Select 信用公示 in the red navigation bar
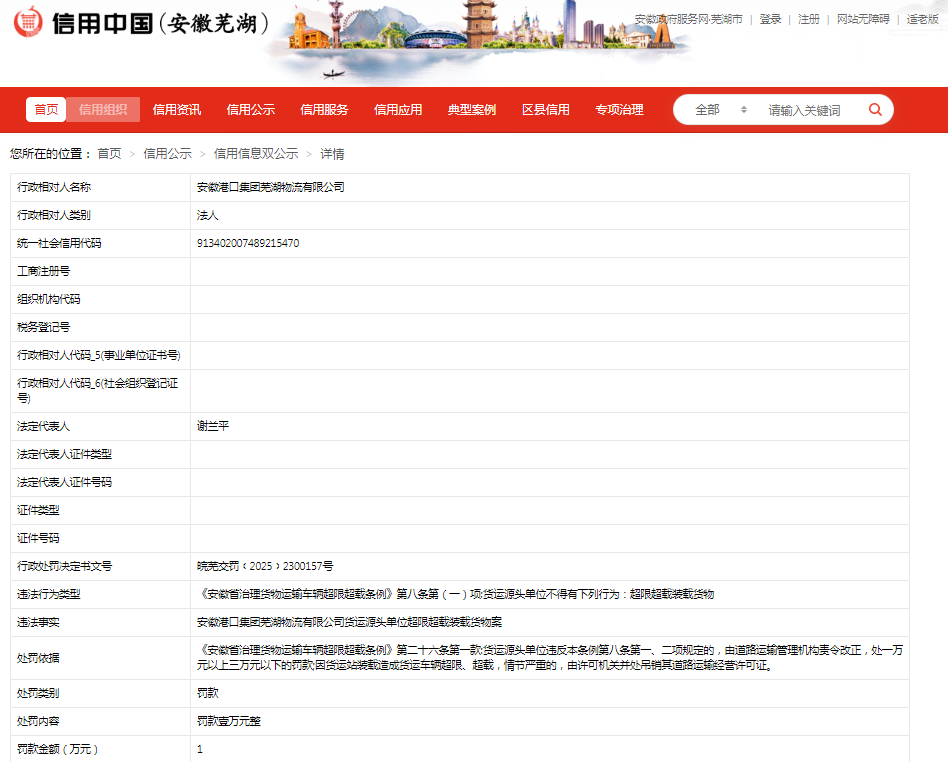 (250, 110)
